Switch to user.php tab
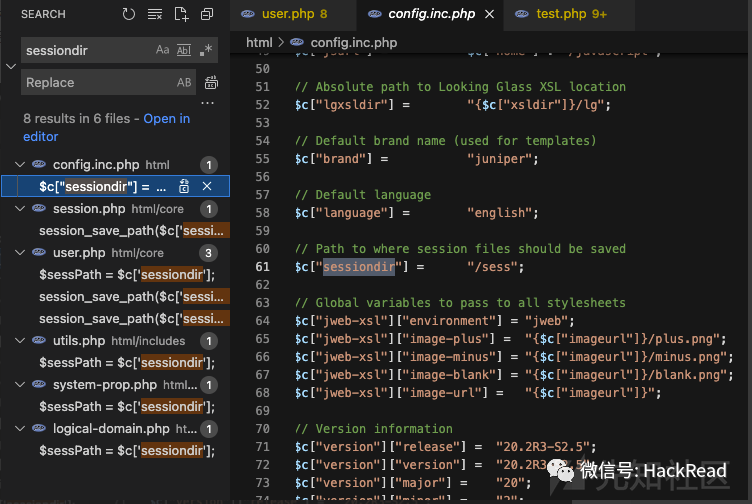The height and width of the screenshot is (504, 752). 294,14
